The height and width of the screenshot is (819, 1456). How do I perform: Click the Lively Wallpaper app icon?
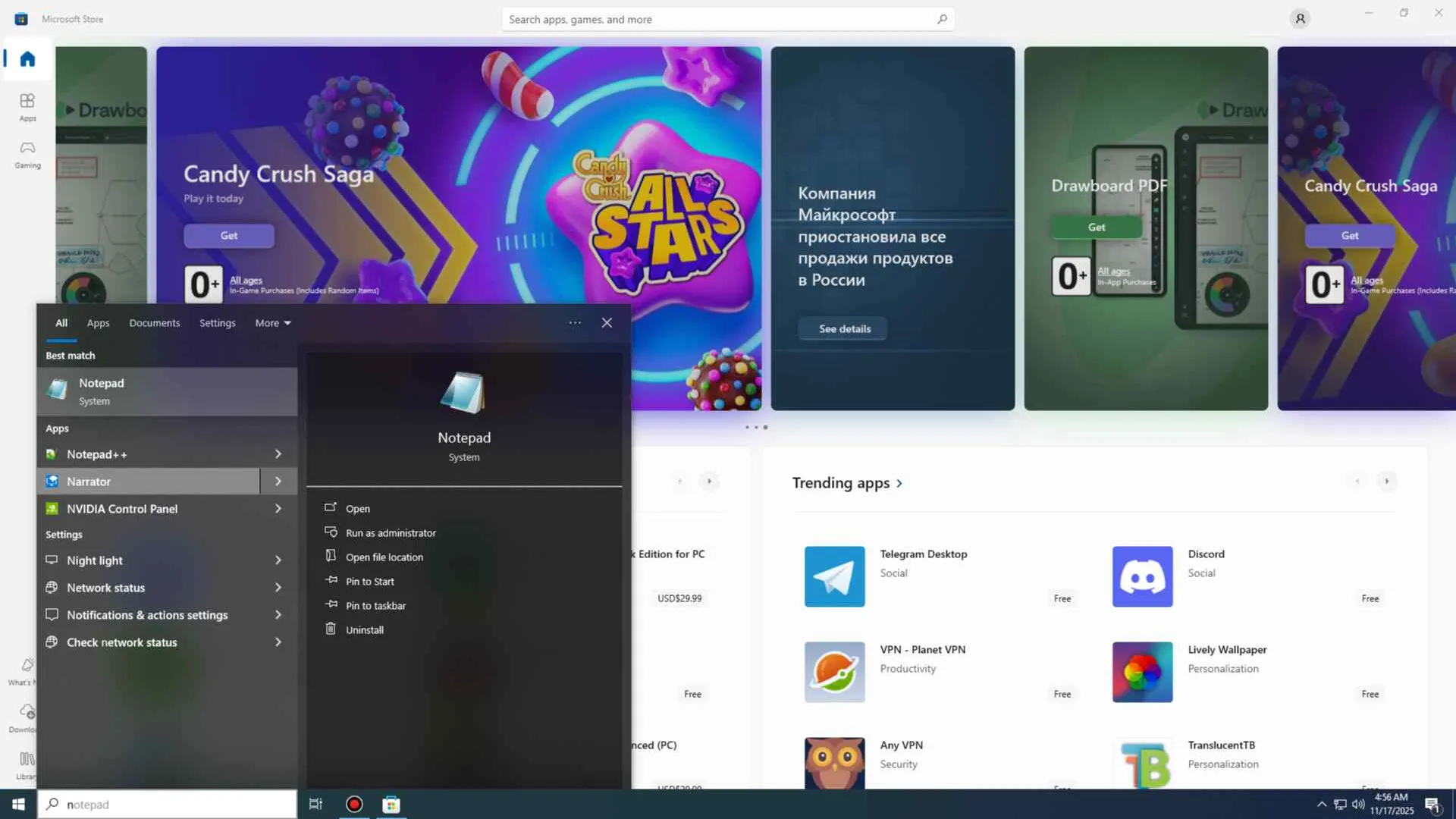(1142, 672)
